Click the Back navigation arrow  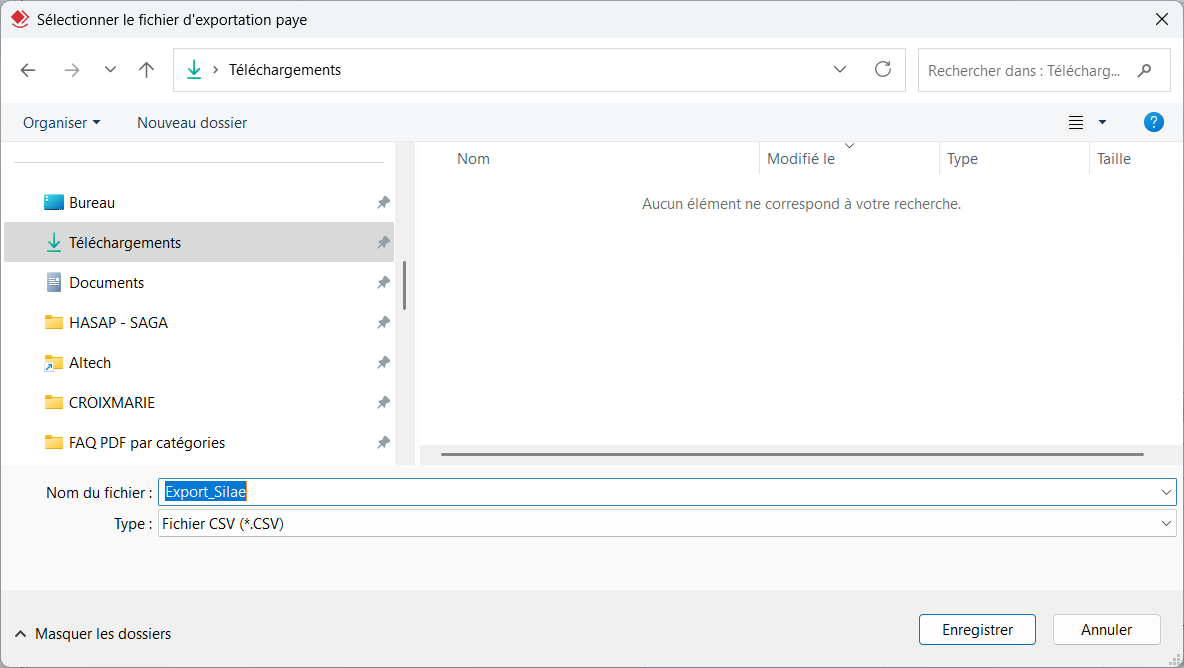(x=28, y=70)
